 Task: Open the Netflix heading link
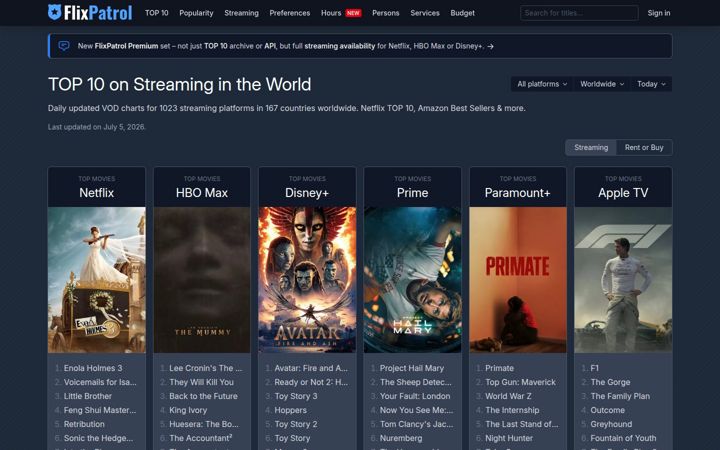(96, 193)
